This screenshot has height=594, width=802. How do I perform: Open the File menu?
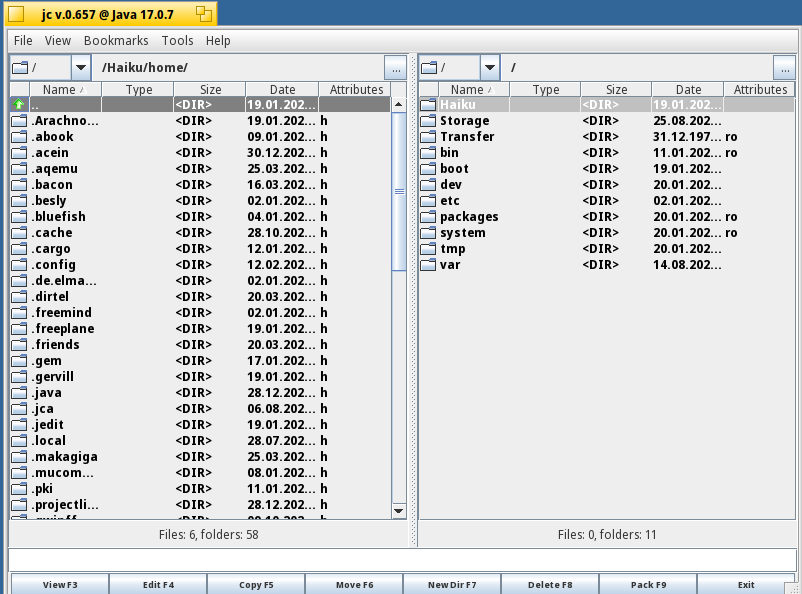(23, 40)
